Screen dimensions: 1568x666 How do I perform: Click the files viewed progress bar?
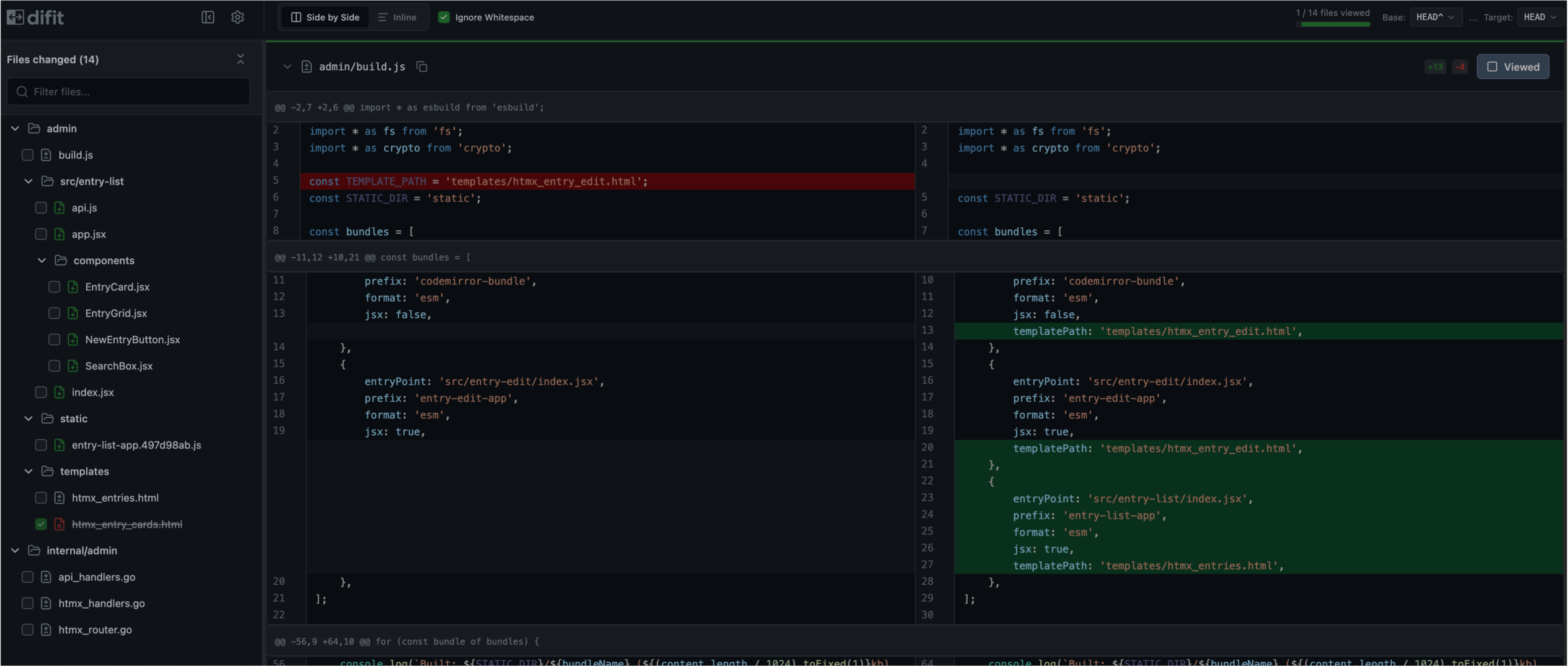[x=1333, y=24]
